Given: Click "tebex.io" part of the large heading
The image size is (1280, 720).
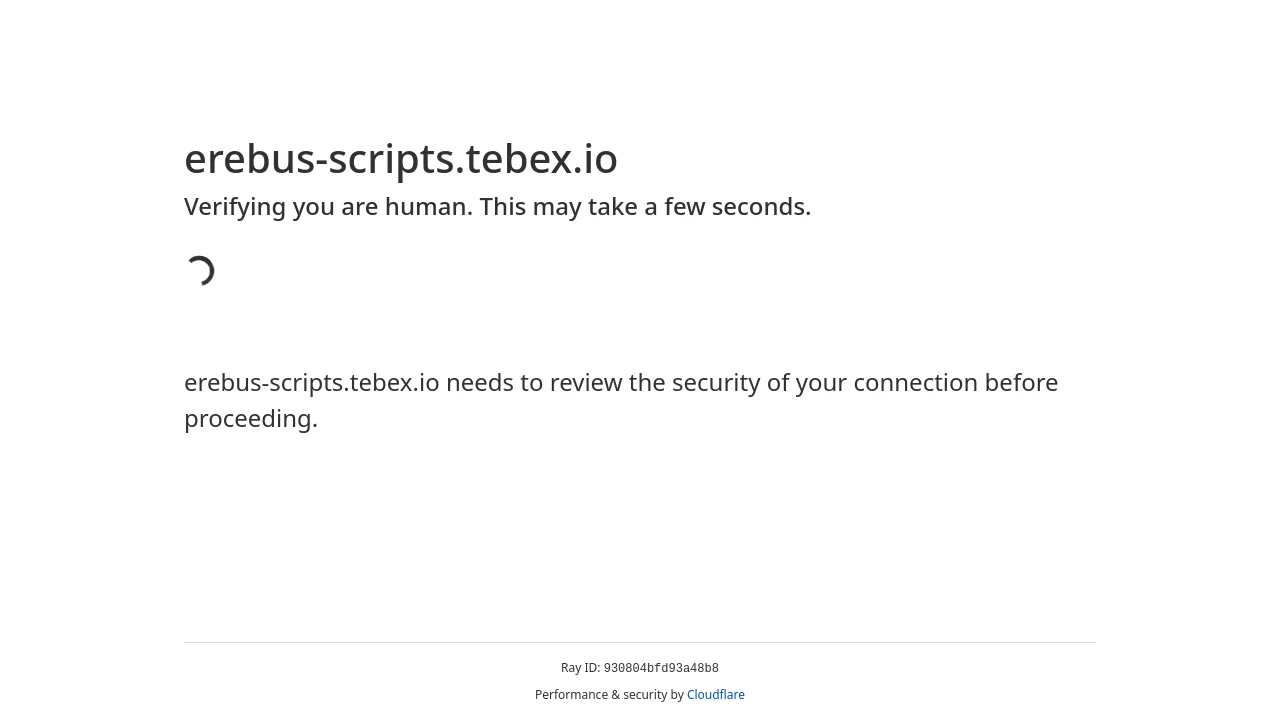Looking at the screenshot, I should pos(542,159).
